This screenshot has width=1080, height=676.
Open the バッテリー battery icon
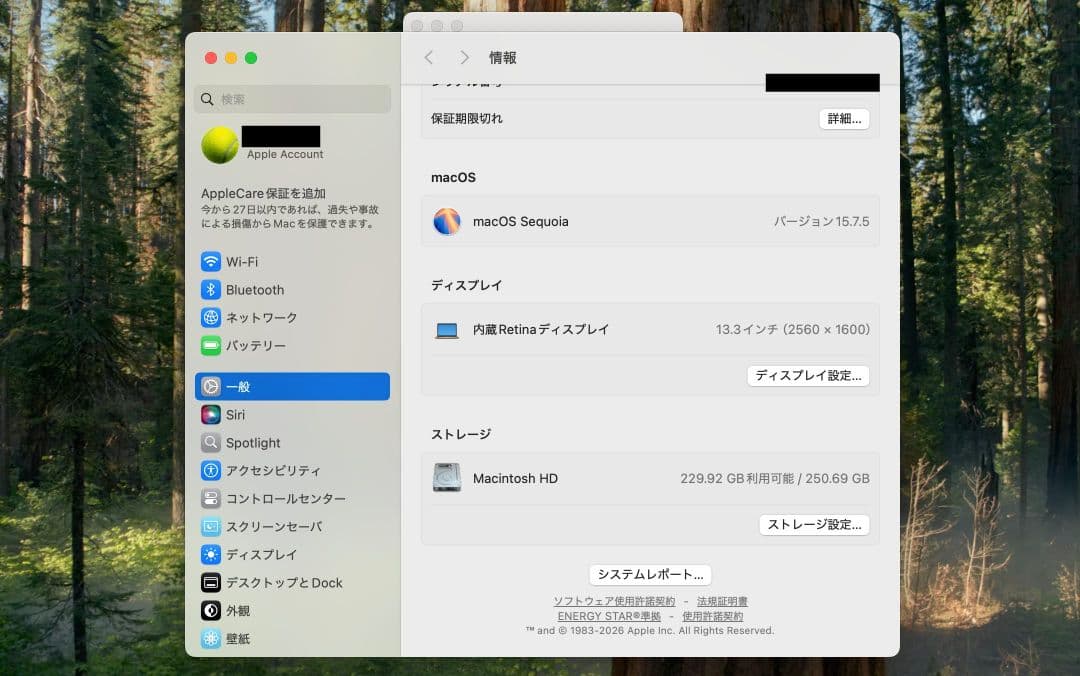[x=211, y=345]
